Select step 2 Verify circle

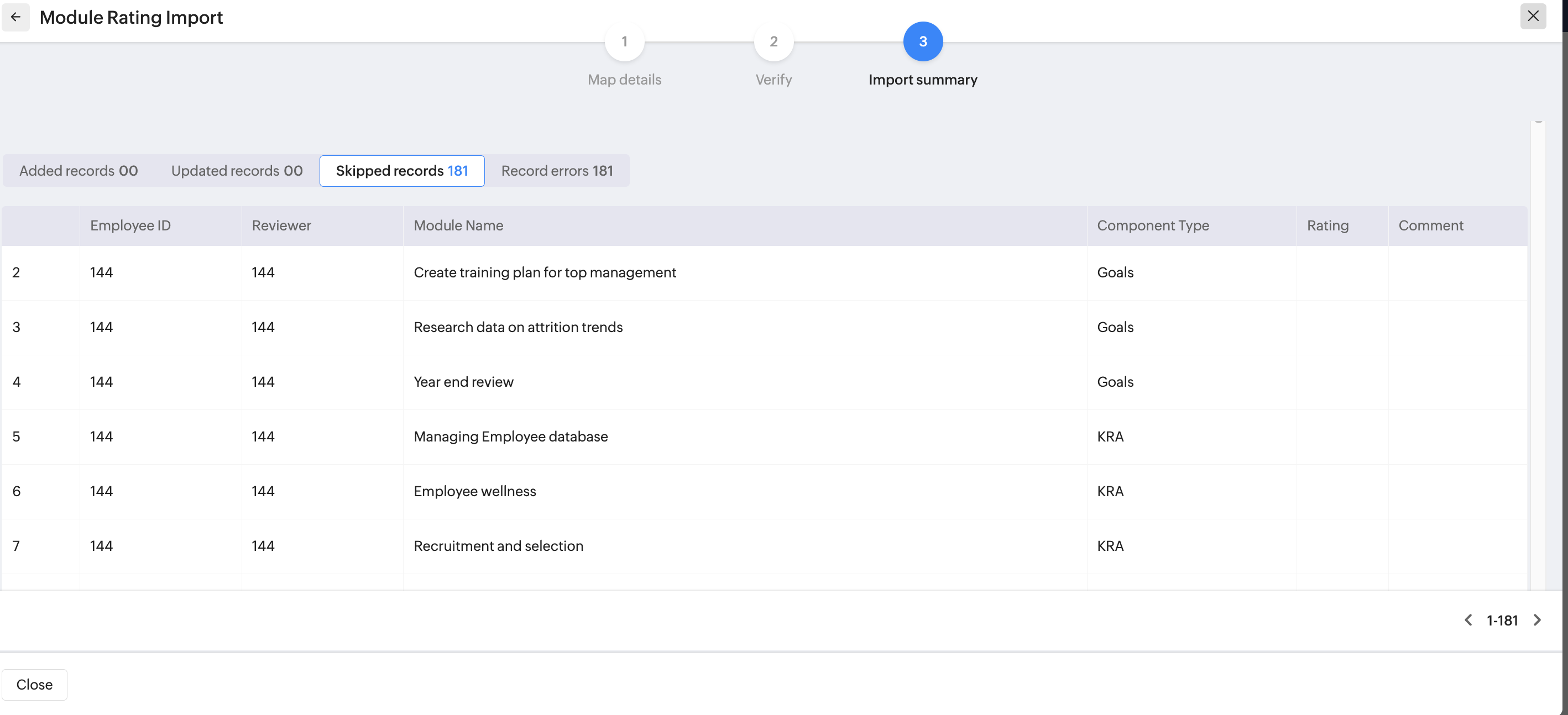coord(773,41)
